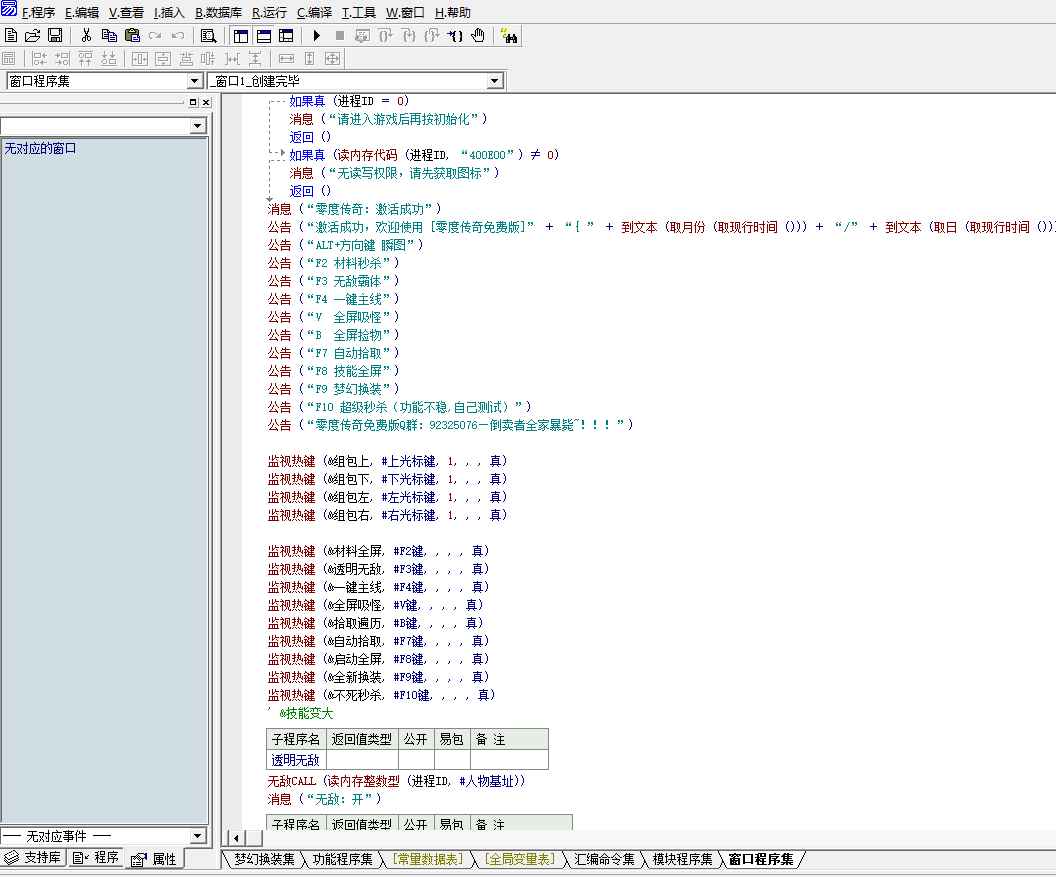1056x877 pixels.
Task: Open the 无对应事件 event dropdown
Action: click(197, 836)
